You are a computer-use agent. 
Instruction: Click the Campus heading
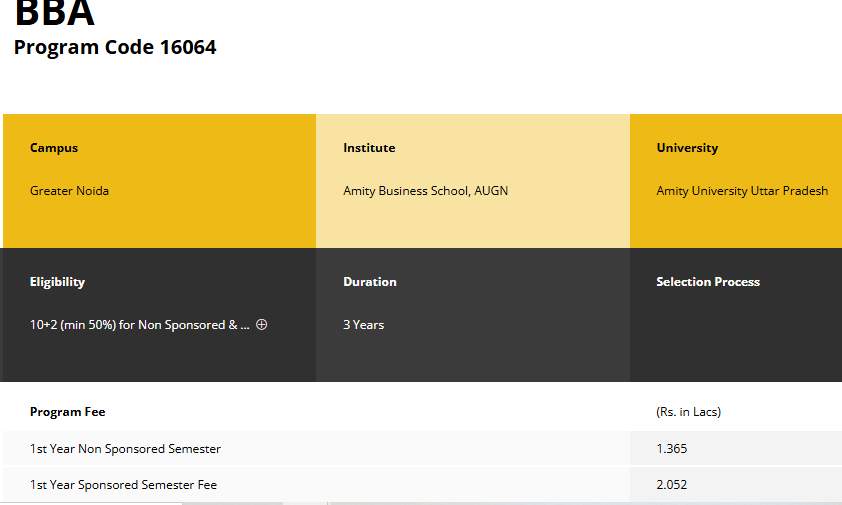[54, 148]
